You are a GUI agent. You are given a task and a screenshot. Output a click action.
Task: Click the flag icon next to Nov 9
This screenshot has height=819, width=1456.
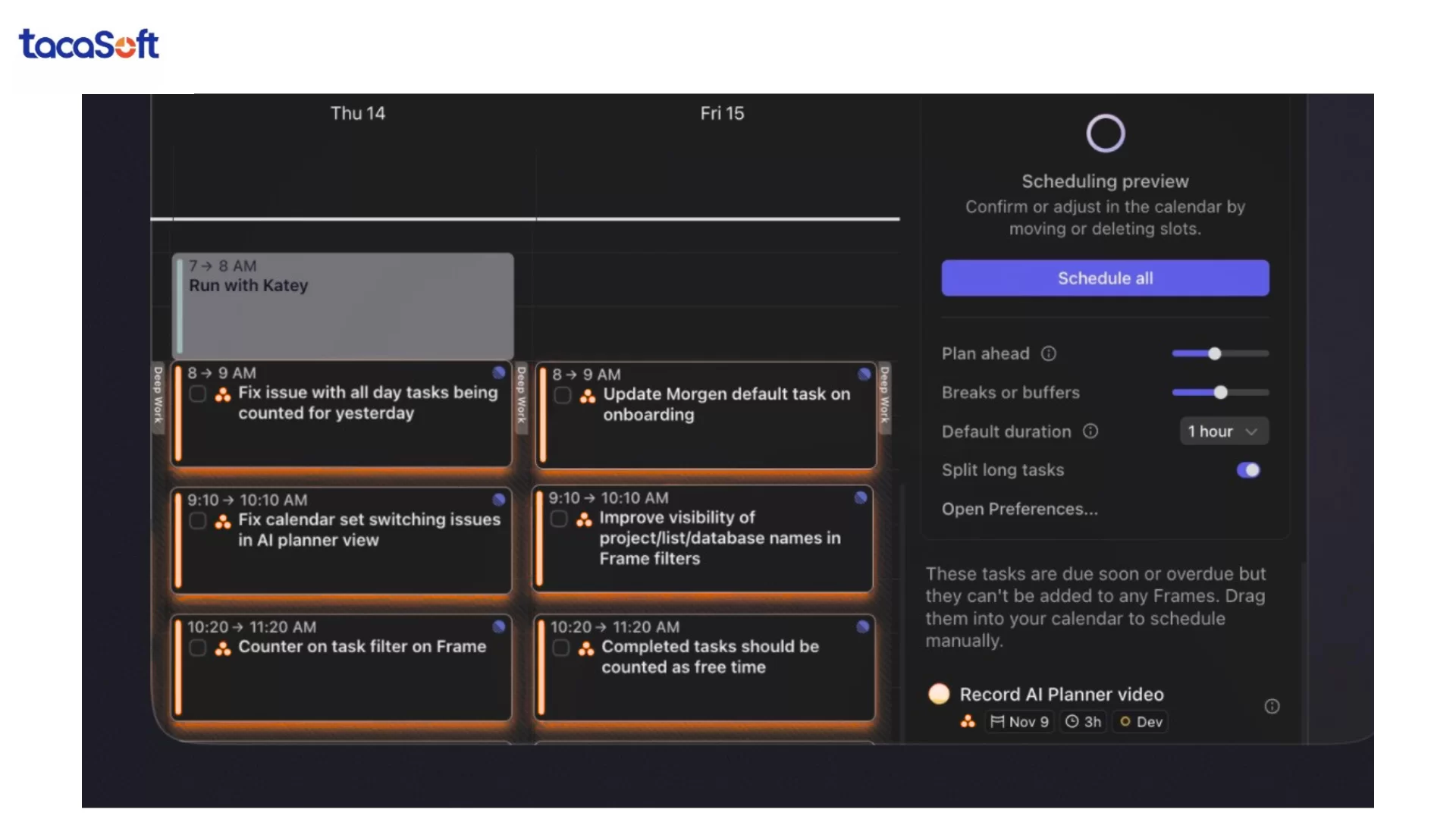997,722
